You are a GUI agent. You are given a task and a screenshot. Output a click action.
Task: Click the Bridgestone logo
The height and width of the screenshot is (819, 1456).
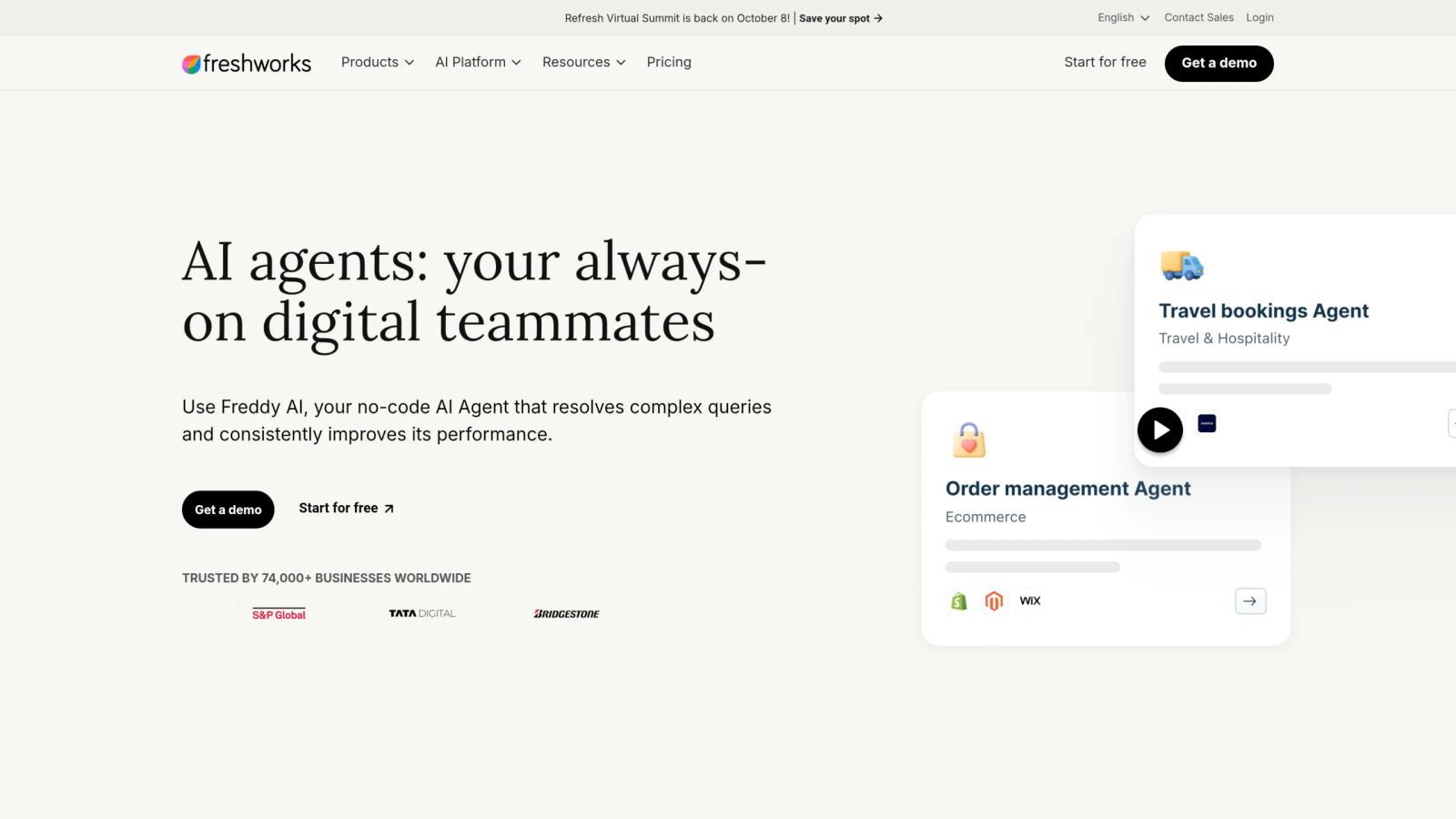566,614
